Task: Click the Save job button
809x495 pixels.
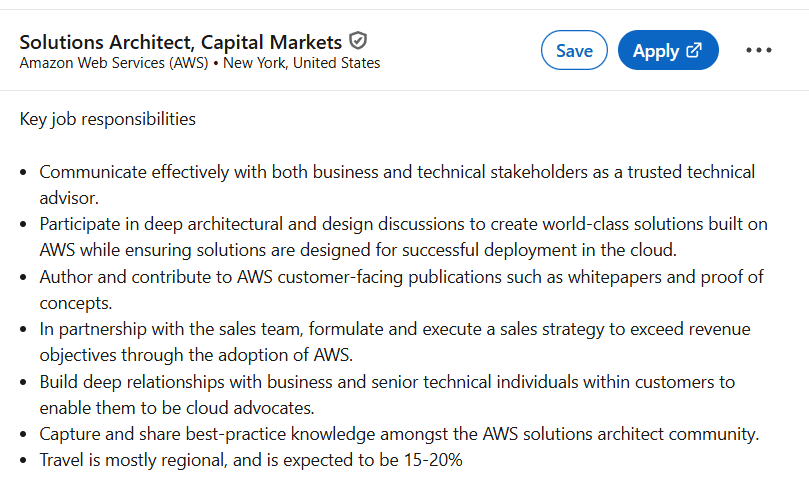Action: coord(574,51)
